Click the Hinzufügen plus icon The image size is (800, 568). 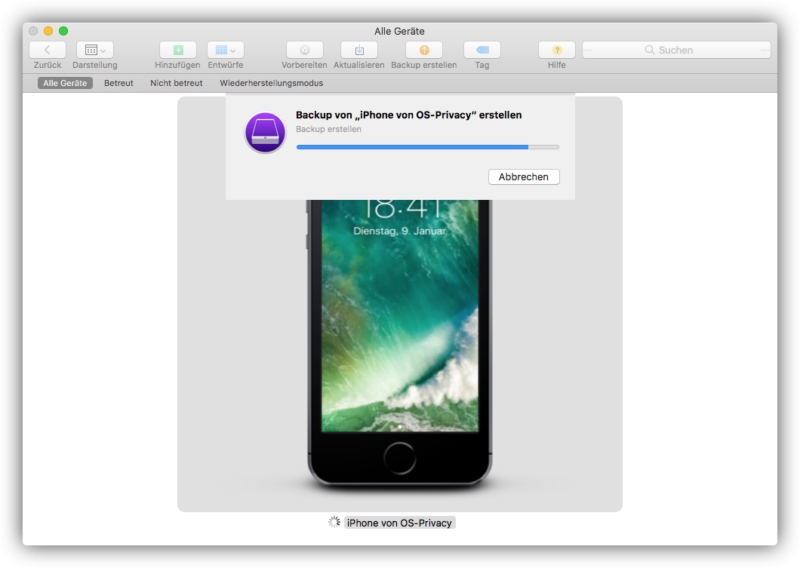click(178, 50)
